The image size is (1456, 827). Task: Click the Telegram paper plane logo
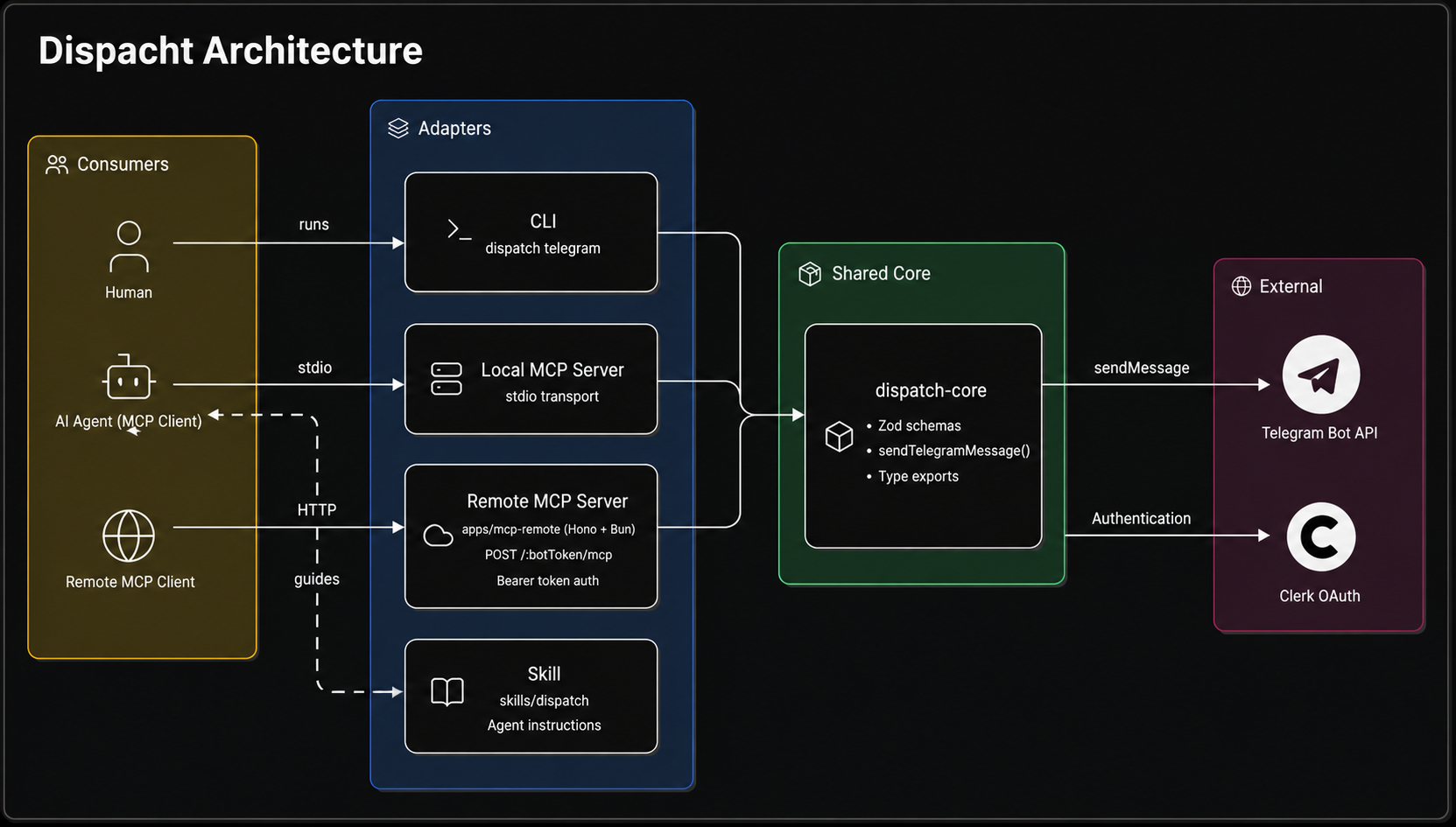(1320, 375)
